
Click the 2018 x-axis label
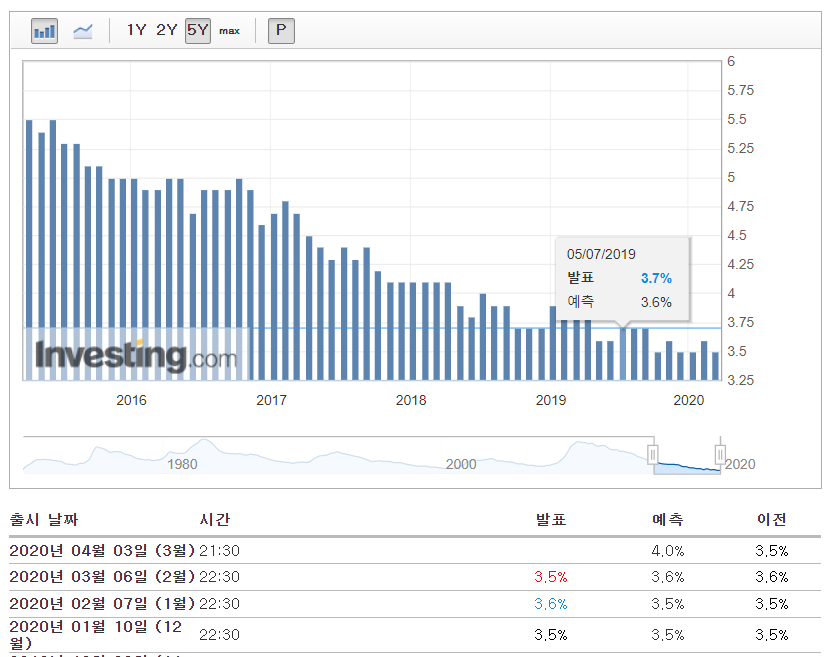point(411,400)
